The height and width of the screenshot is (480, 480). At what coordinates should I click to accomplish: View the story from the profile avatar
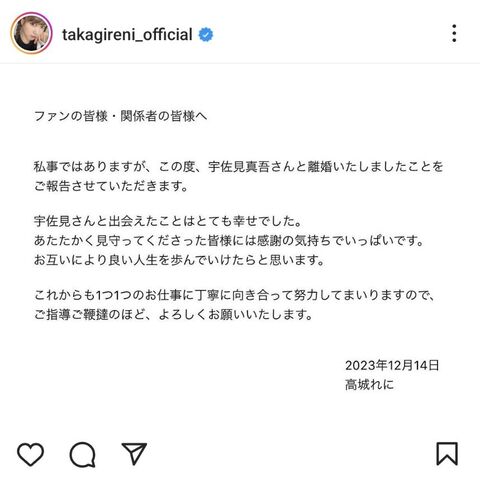coord(31,33)
